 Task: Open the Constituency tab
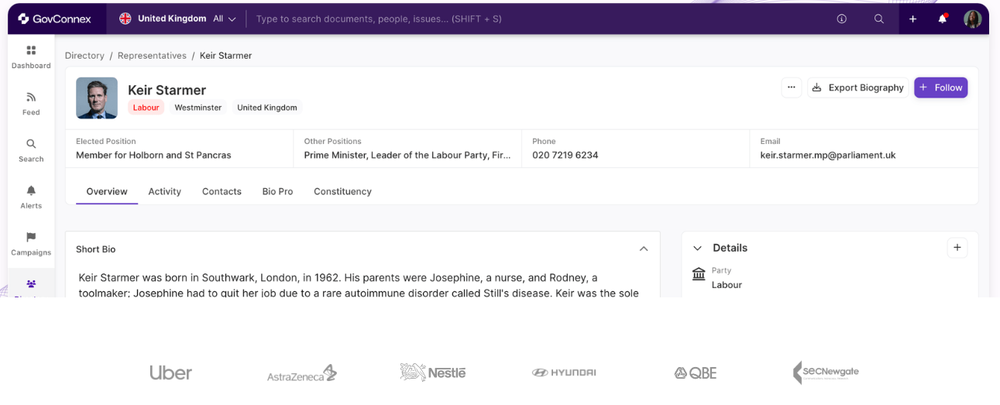point(342,191)
